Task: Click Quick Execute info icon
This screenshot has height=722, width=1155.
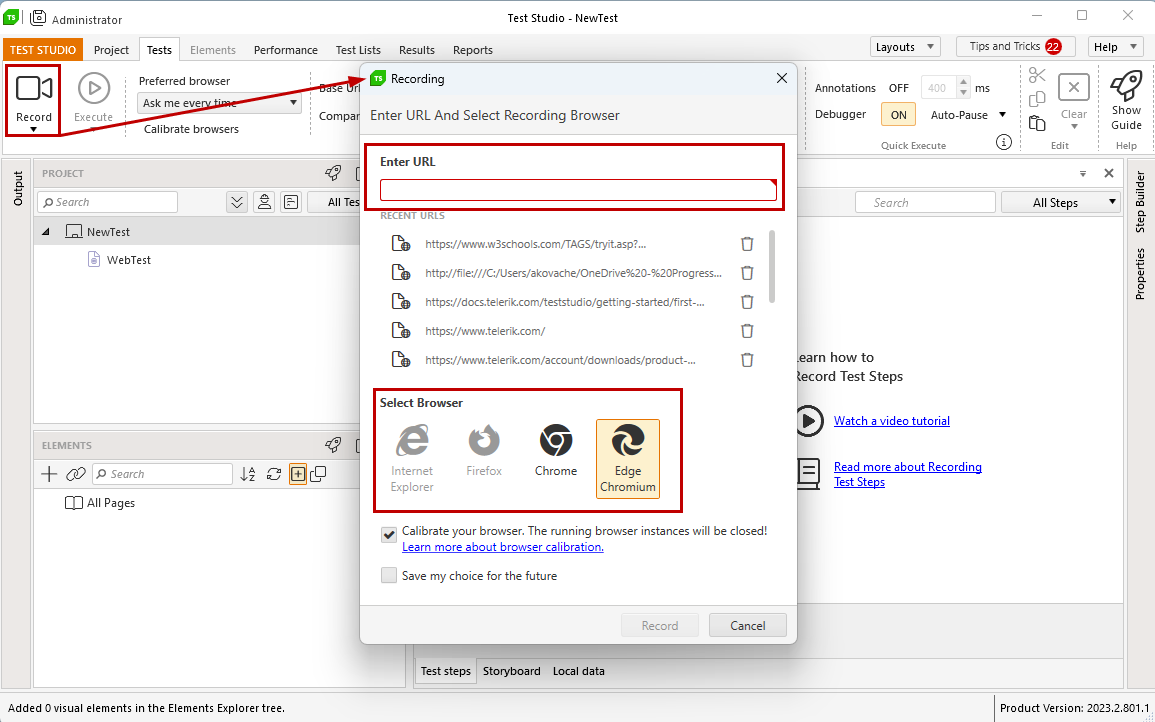Action: (1003, 142)
